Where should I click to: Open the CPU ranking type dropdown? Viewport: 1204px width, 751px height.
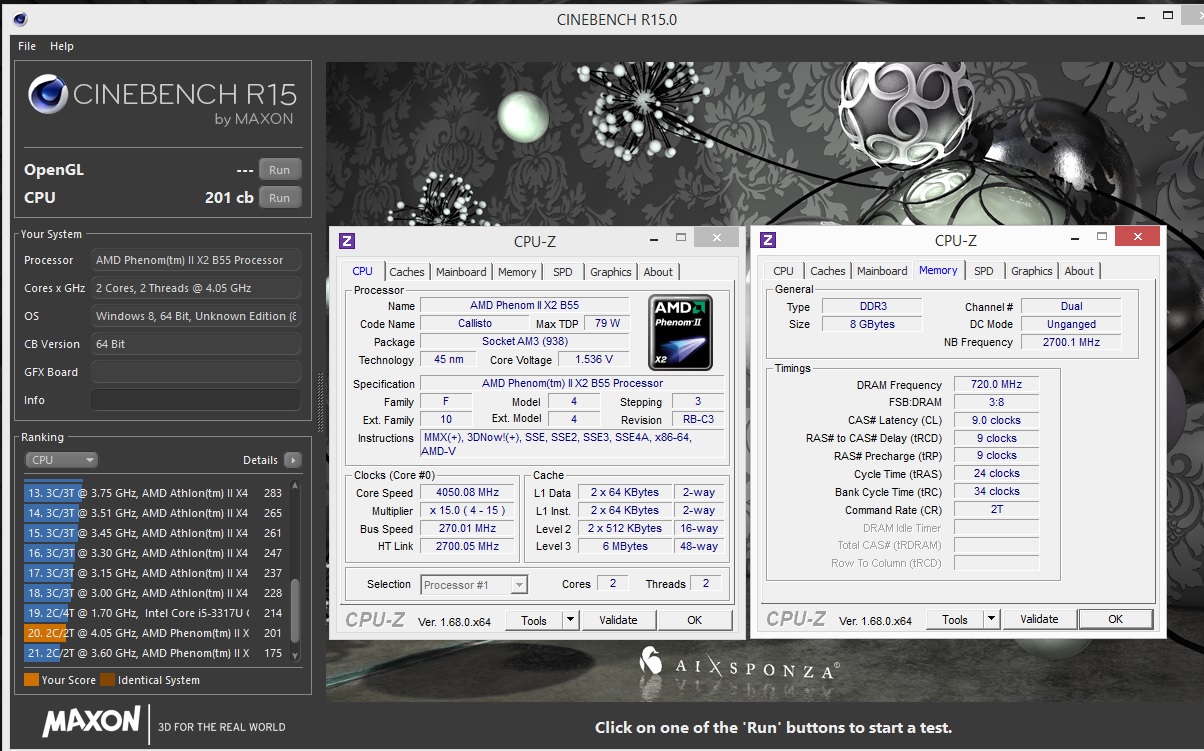pyautogui.click(x=61, y=460)
